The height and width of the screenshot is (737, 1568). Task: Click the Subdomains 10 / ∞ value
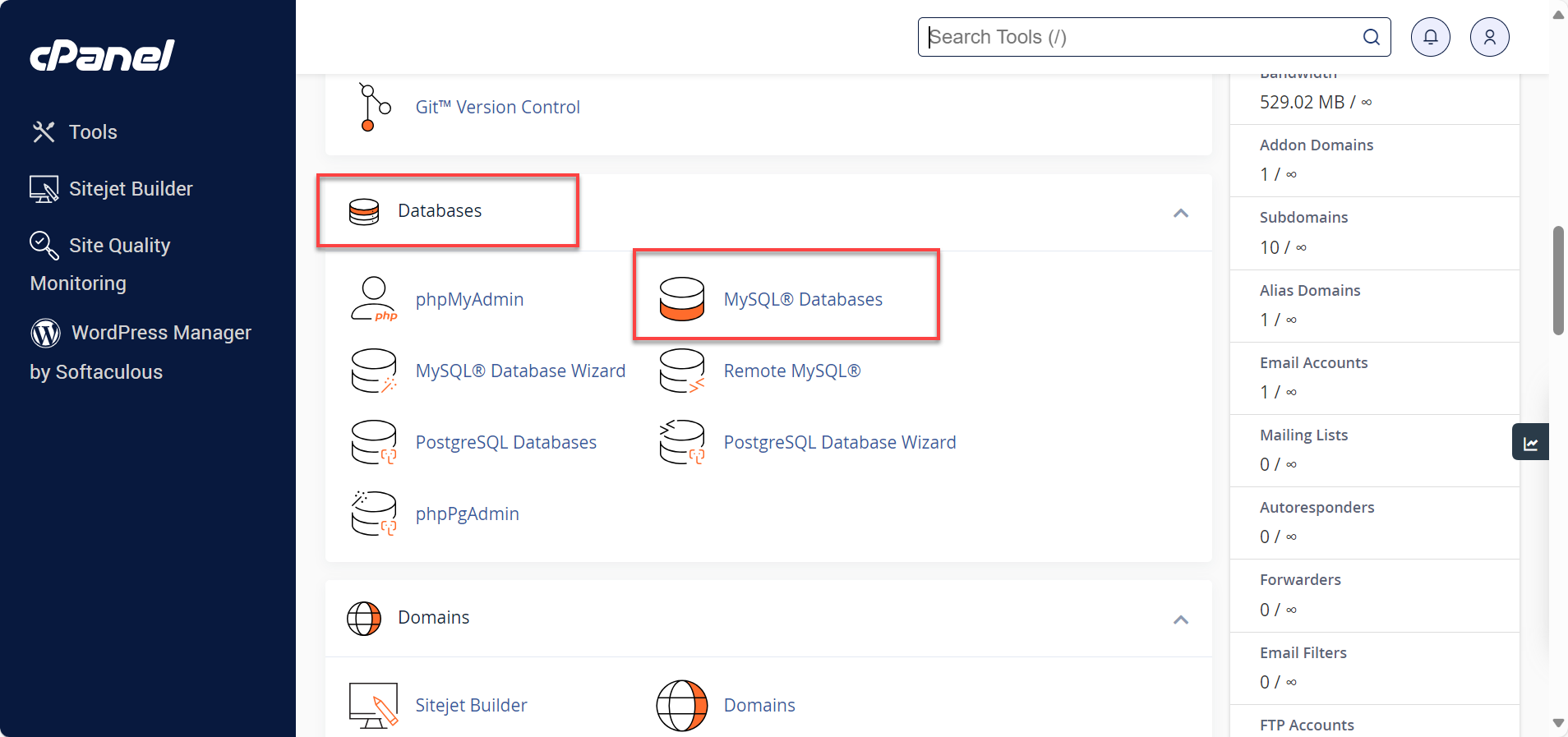tap(1283, 247)
